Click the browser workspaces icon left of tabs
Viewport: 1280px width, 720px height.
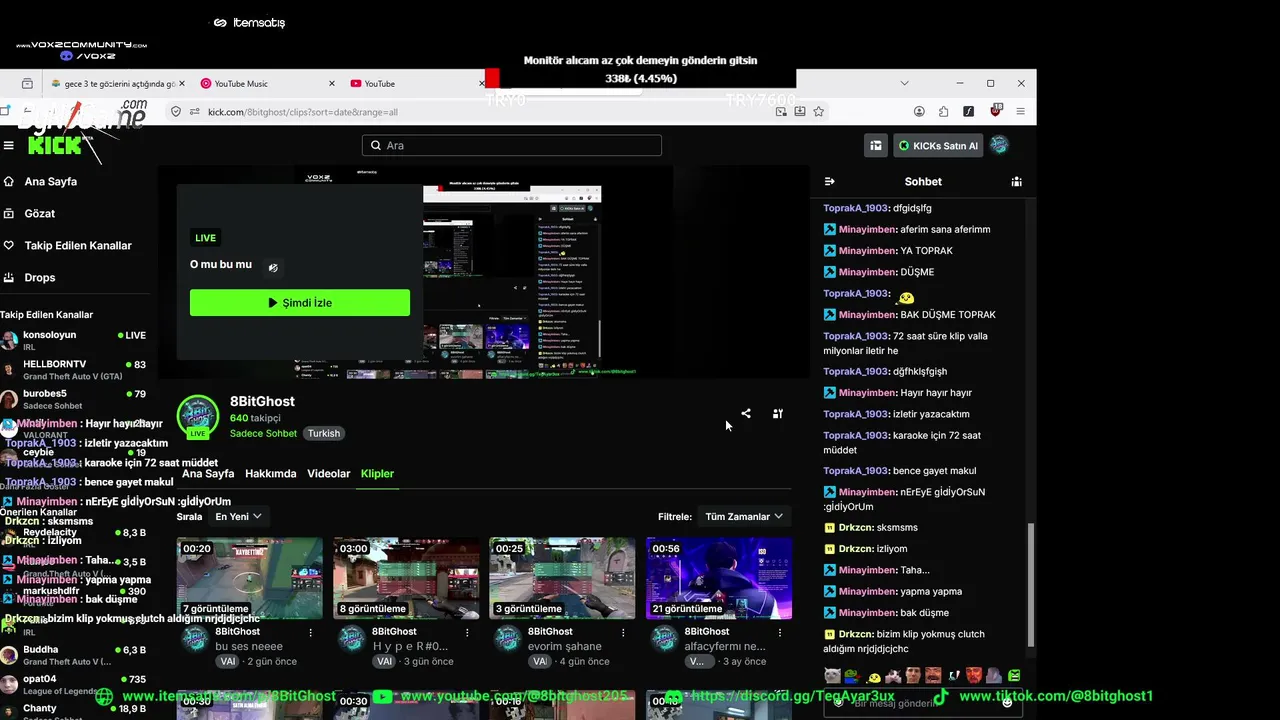click(x=27, y=83)
